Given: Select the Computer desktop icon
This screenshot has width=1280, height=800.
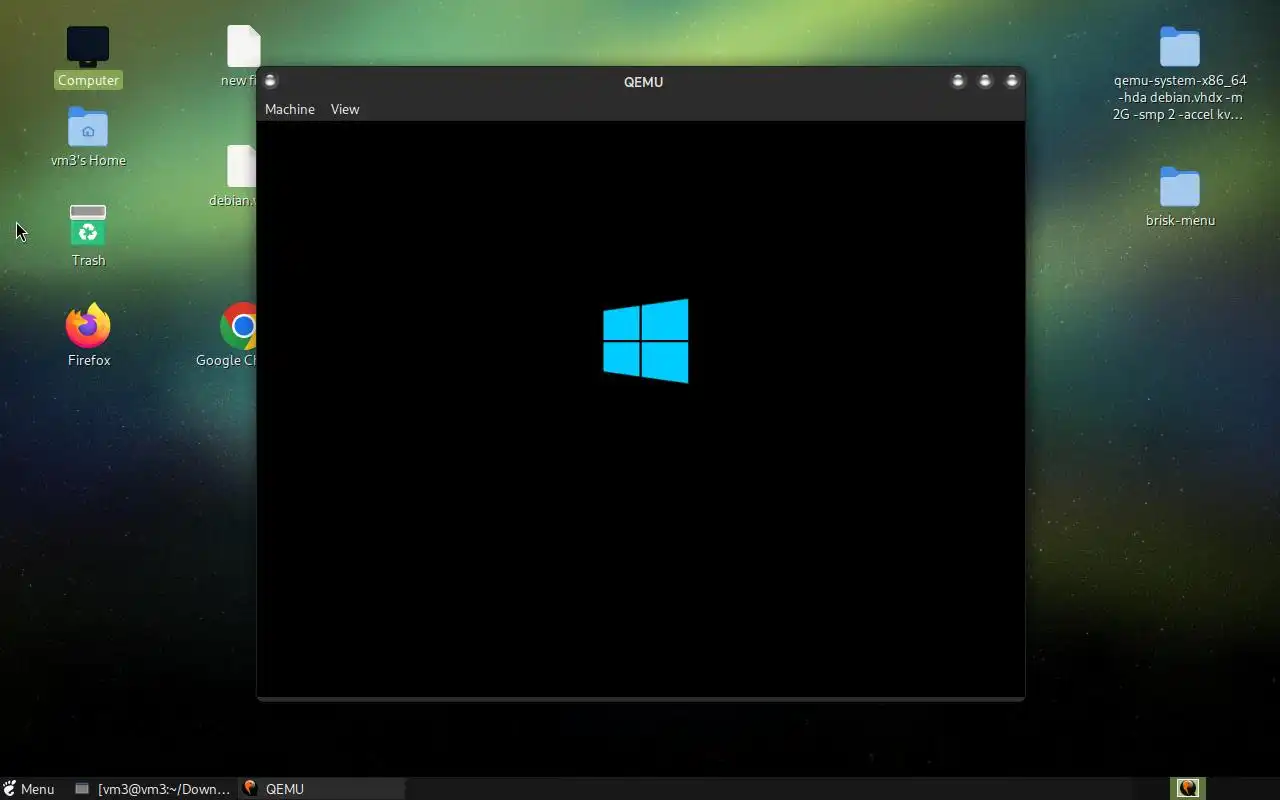Looking at the screenshot, I should [88, 56].
